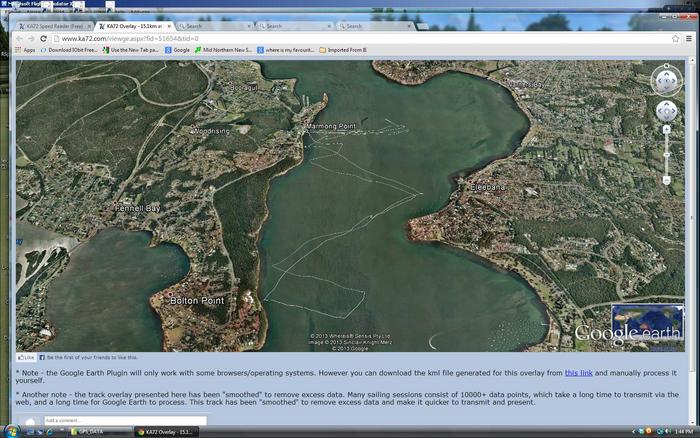Click the Eleebana map label
The width and height of the screenshot is (700, 438).
point(488,188)
